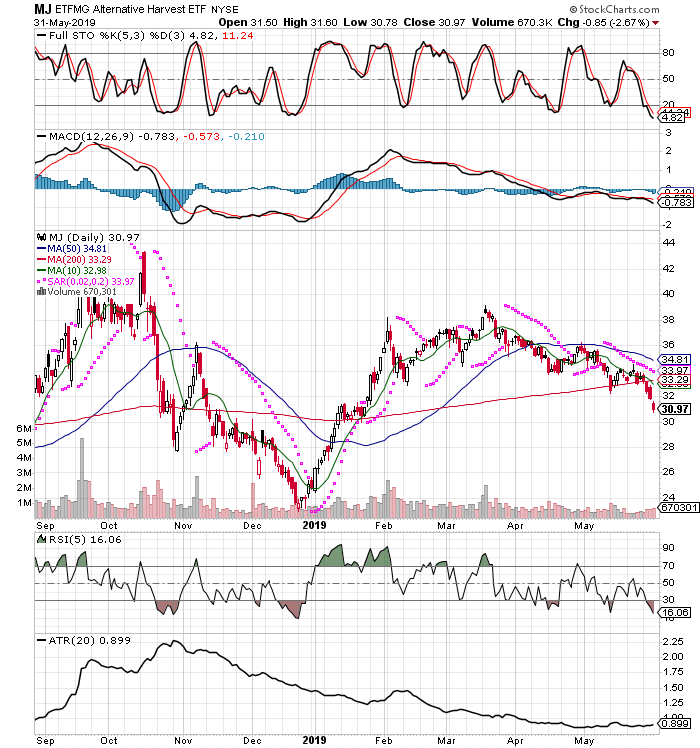Click the candlestick icon beside MJ (Daily)
This screenshot has height=748, width=700.
point(42,237)
